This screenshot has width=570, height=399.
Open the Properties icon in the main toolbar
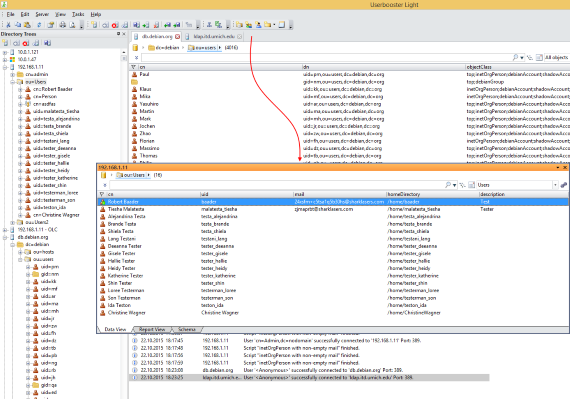pos(51,25)
